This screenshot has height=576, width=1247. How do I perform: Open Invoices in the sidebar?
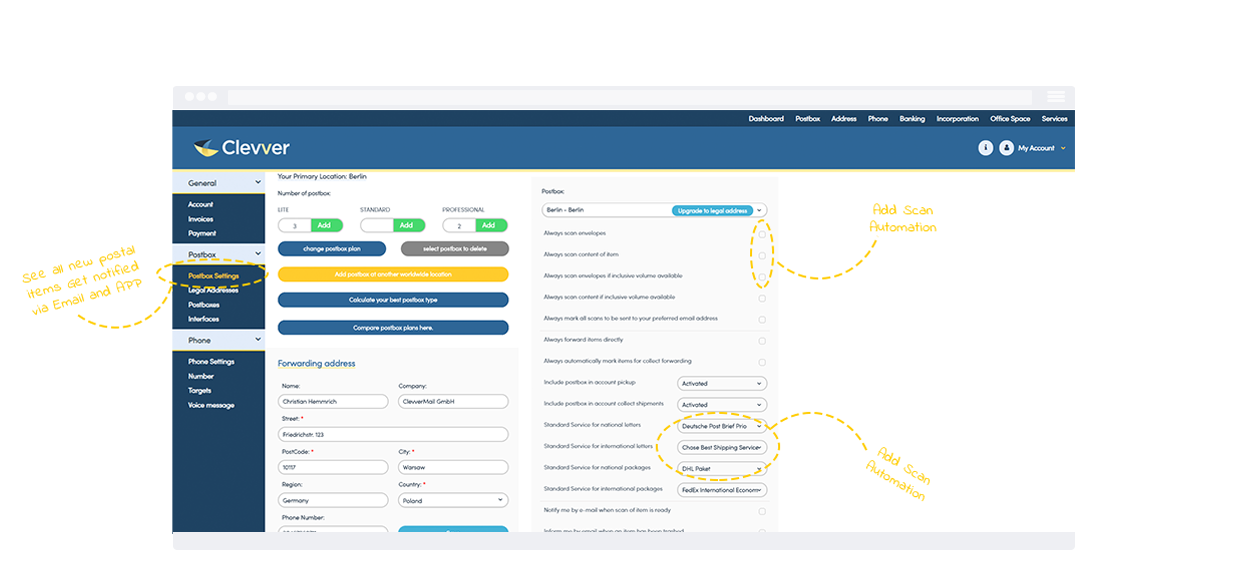click(x=201, y=219)
